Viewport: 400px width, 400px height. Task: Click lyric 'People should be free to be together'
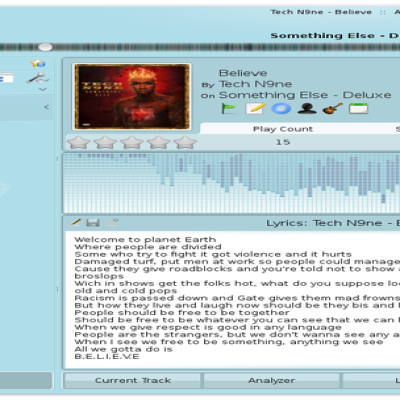point(182,313)
